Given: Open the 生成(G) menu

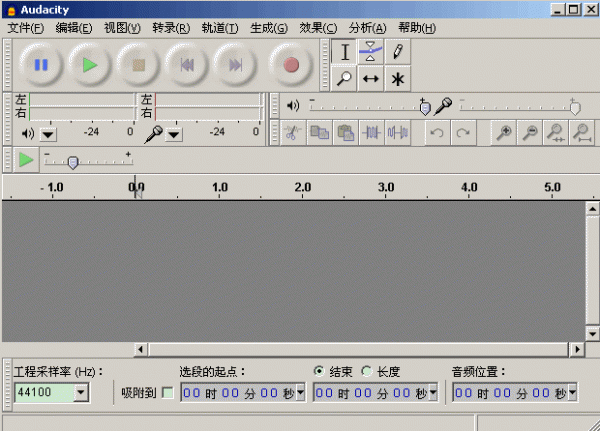Looking at the screenshot, I should [x=269, y=28].
